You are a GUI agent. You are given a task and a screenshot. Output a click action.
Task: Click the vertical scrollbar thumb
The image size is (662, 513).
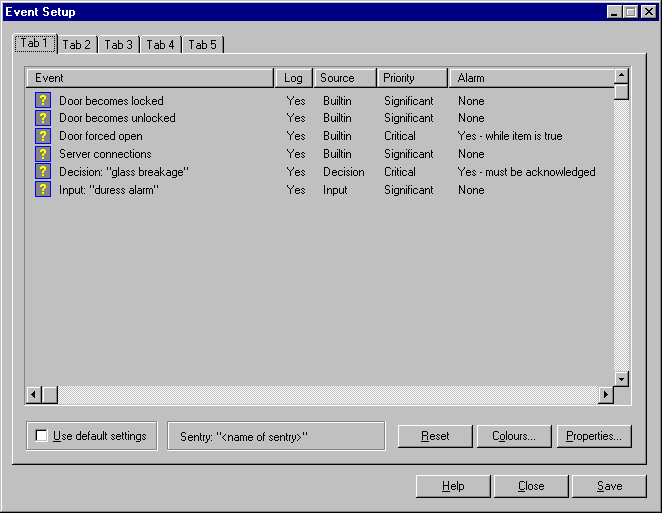pos(621,92)
